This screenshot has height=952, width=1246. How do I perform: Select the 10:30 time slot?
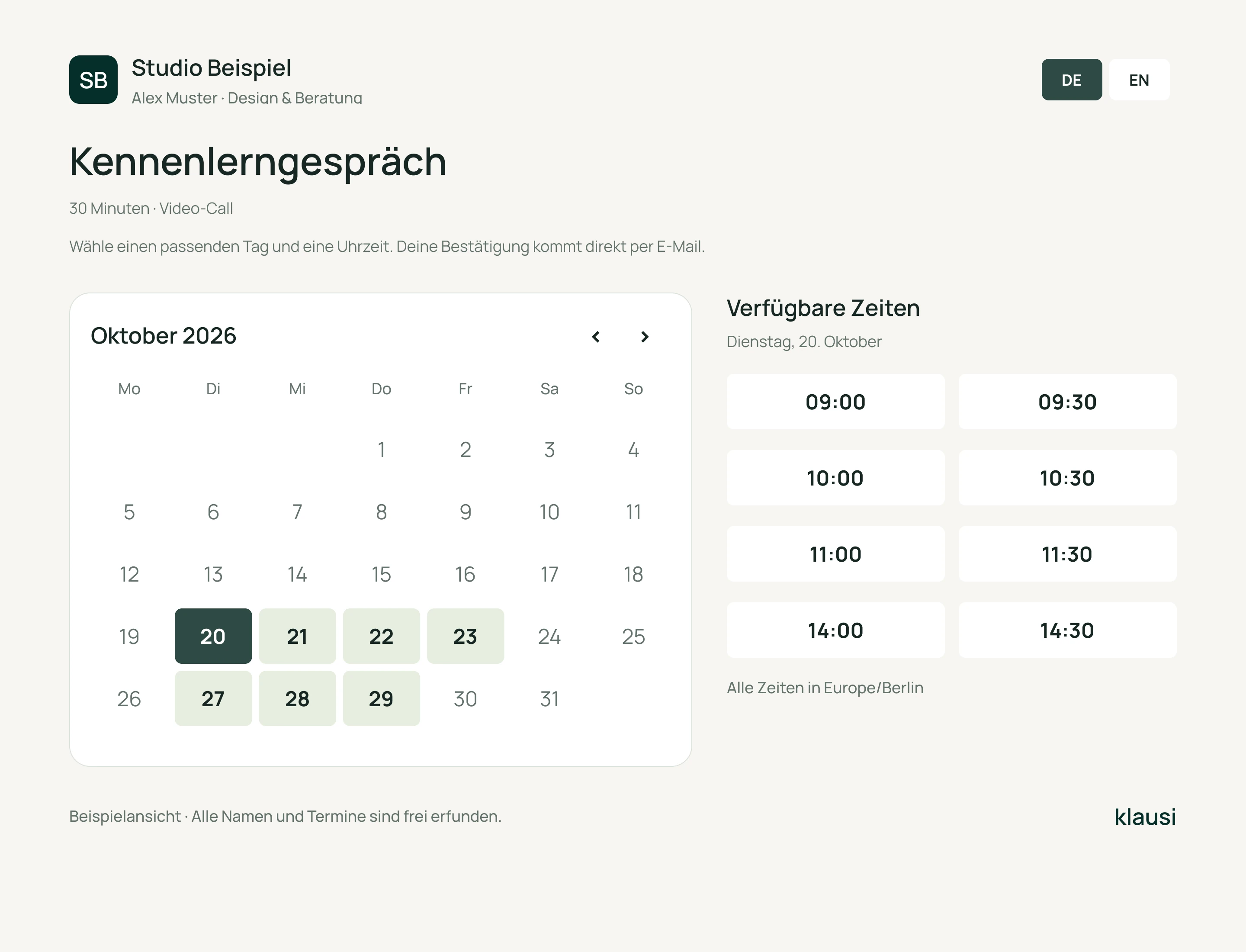click(x=1067, y=478)
